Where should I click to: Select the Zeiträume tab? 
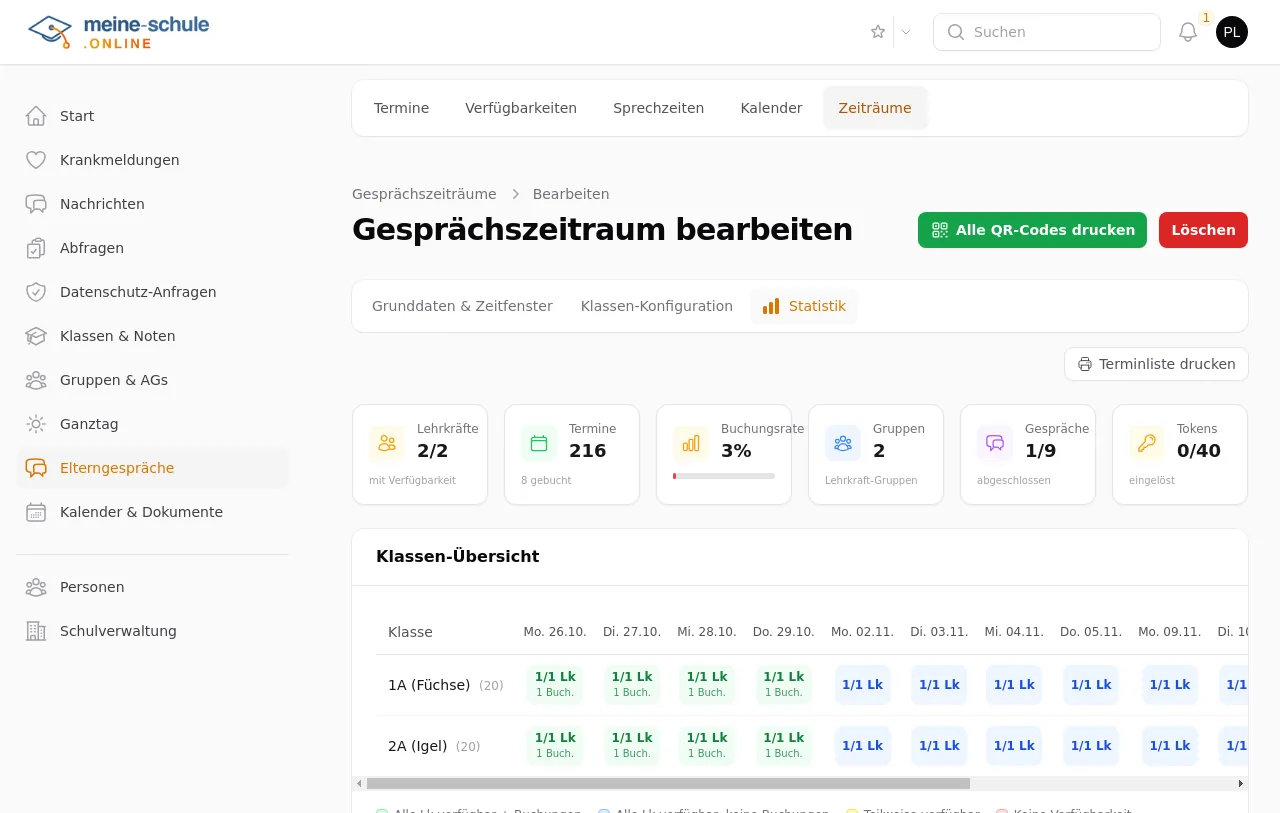[x=875, y=108]
